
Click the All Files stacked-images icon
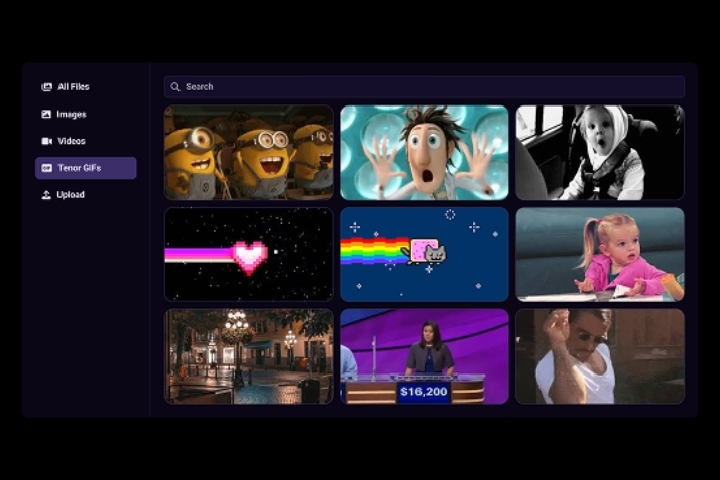click(x=46, y=87)
